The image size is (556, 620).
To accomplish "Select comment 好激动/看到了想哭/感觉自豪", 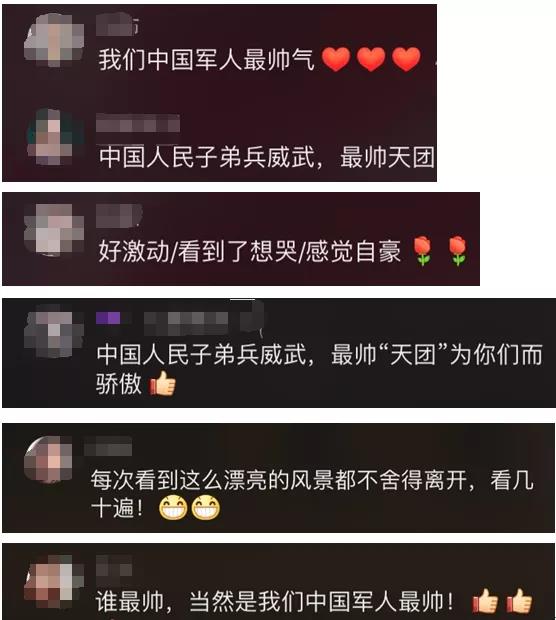I will tap(250, 251).
